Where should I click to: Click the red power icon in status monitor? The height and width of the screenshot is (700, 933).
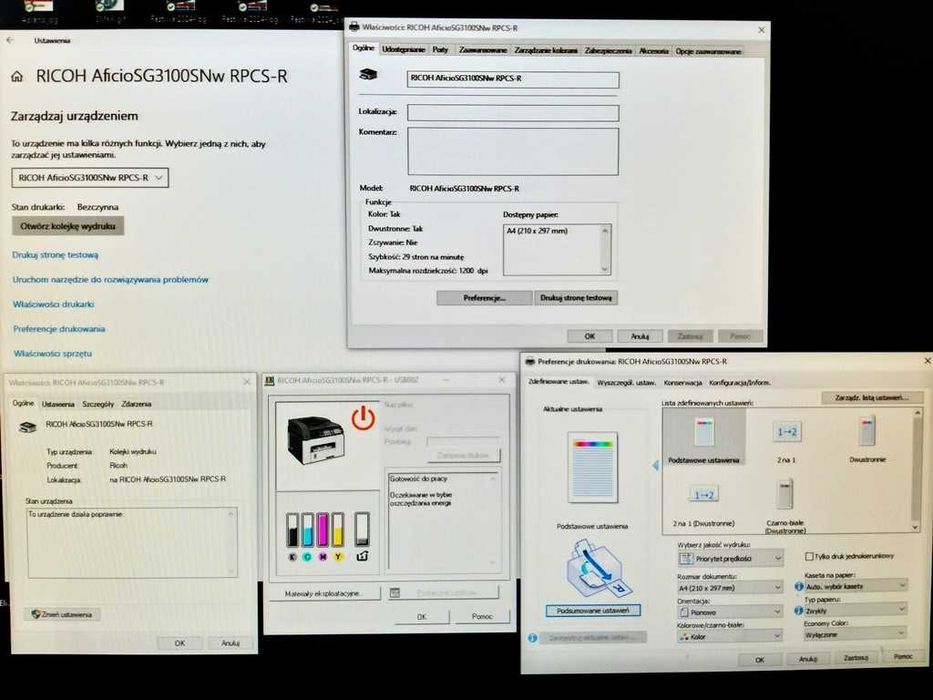tap(363, 417)
